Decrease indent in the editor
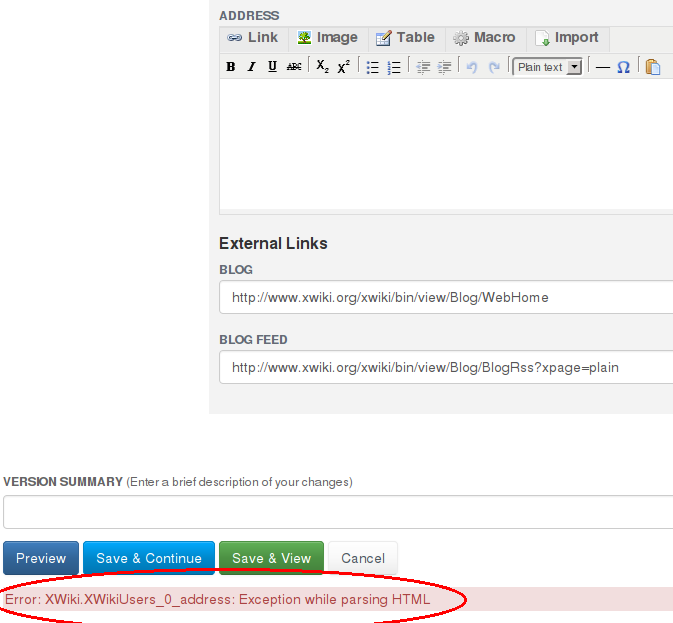 click(x=423, y=67)
